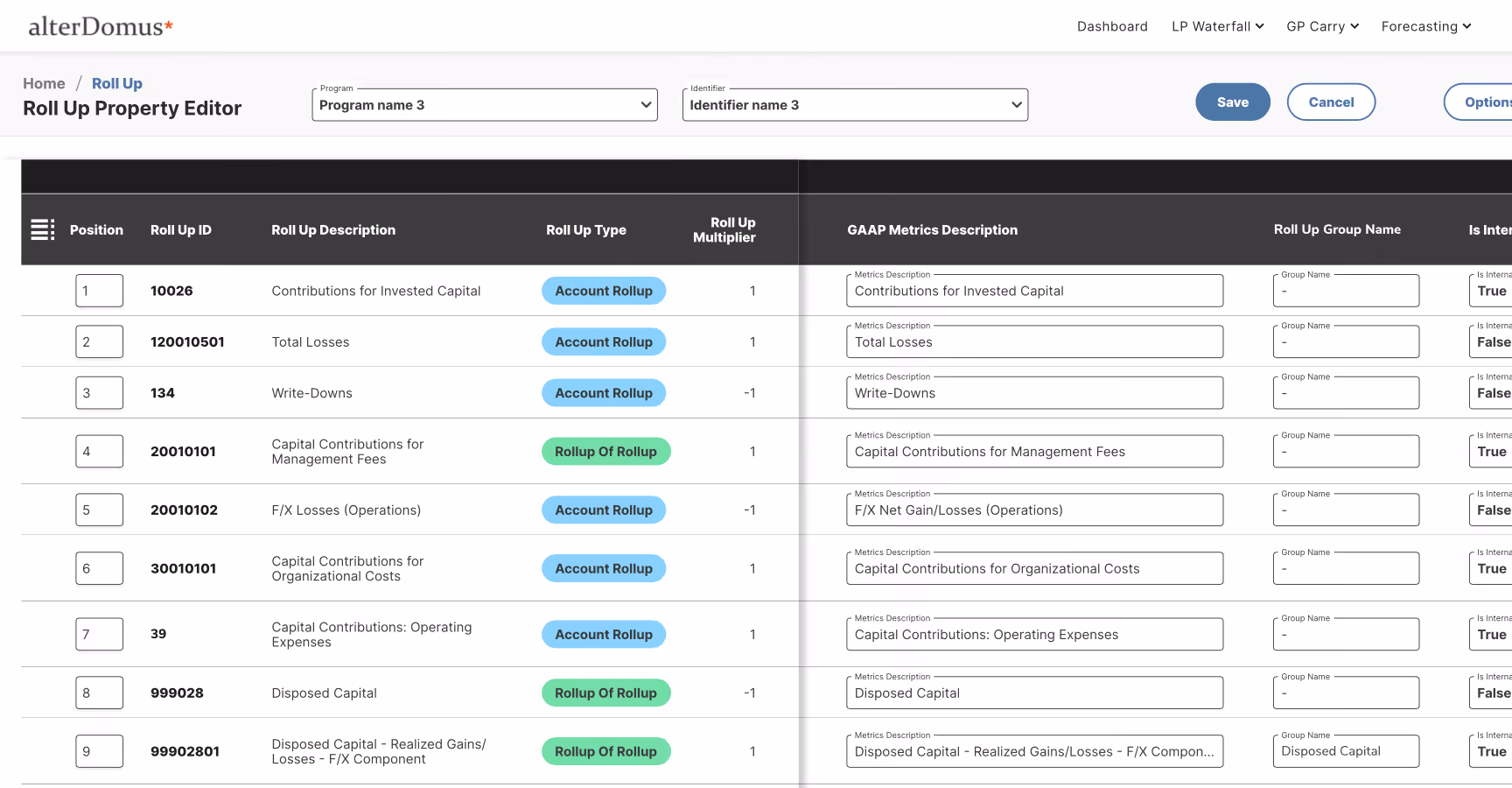The image size is (1512, 788).
Task: Edit Group Name field for row 20010101
Action: click(1346, 452)
